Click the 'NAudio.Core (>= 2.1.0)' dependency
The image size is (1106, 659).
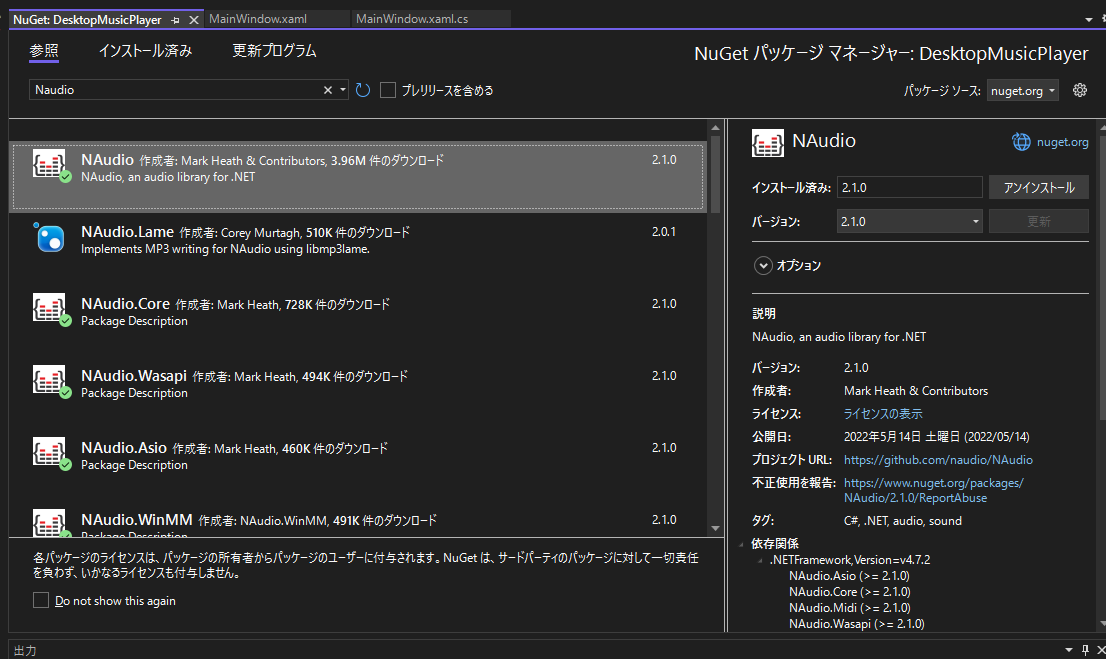tap(850, 592)
